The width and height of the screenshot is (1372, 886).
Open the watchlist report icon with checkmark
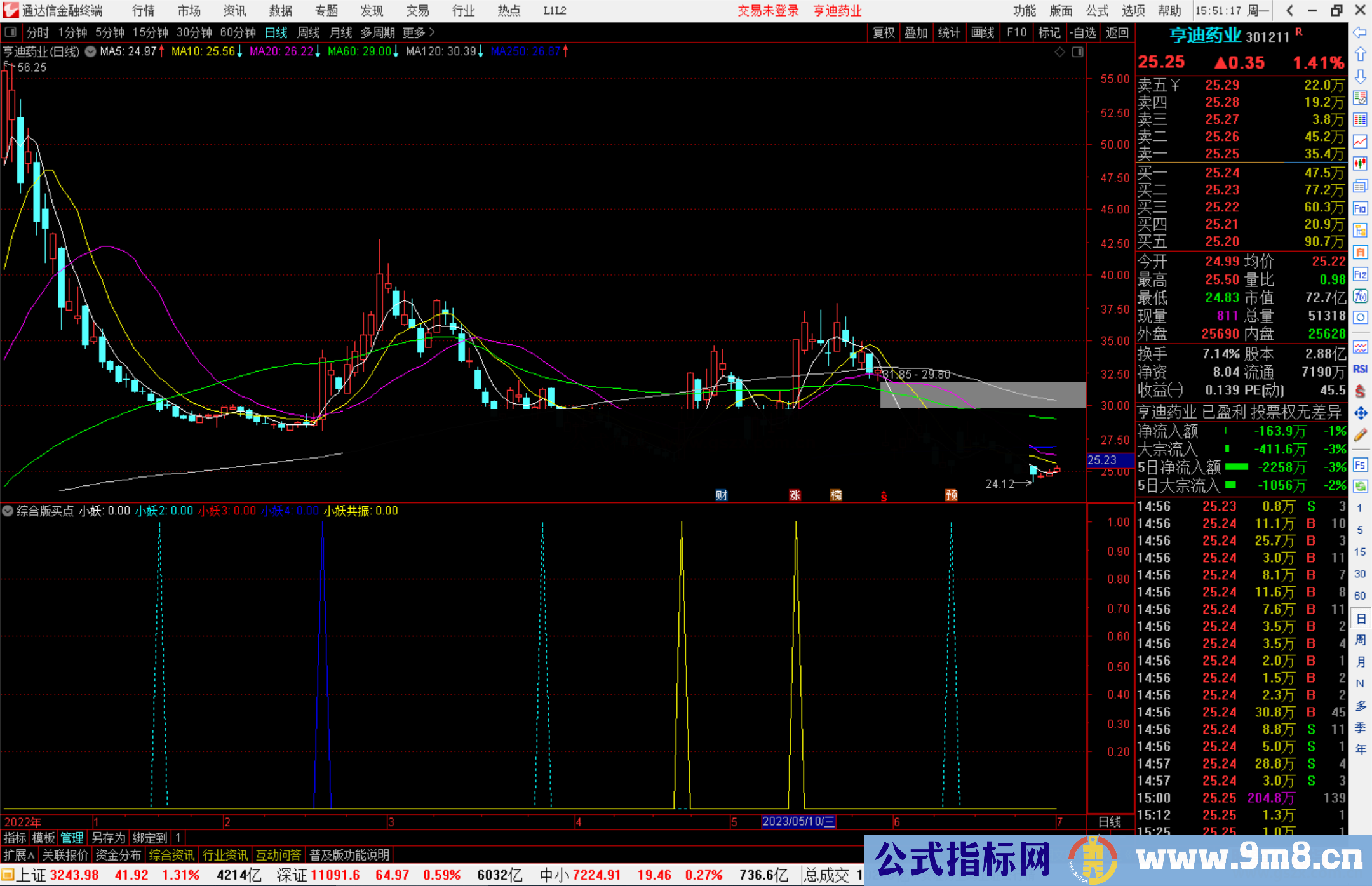point(1360,98)
